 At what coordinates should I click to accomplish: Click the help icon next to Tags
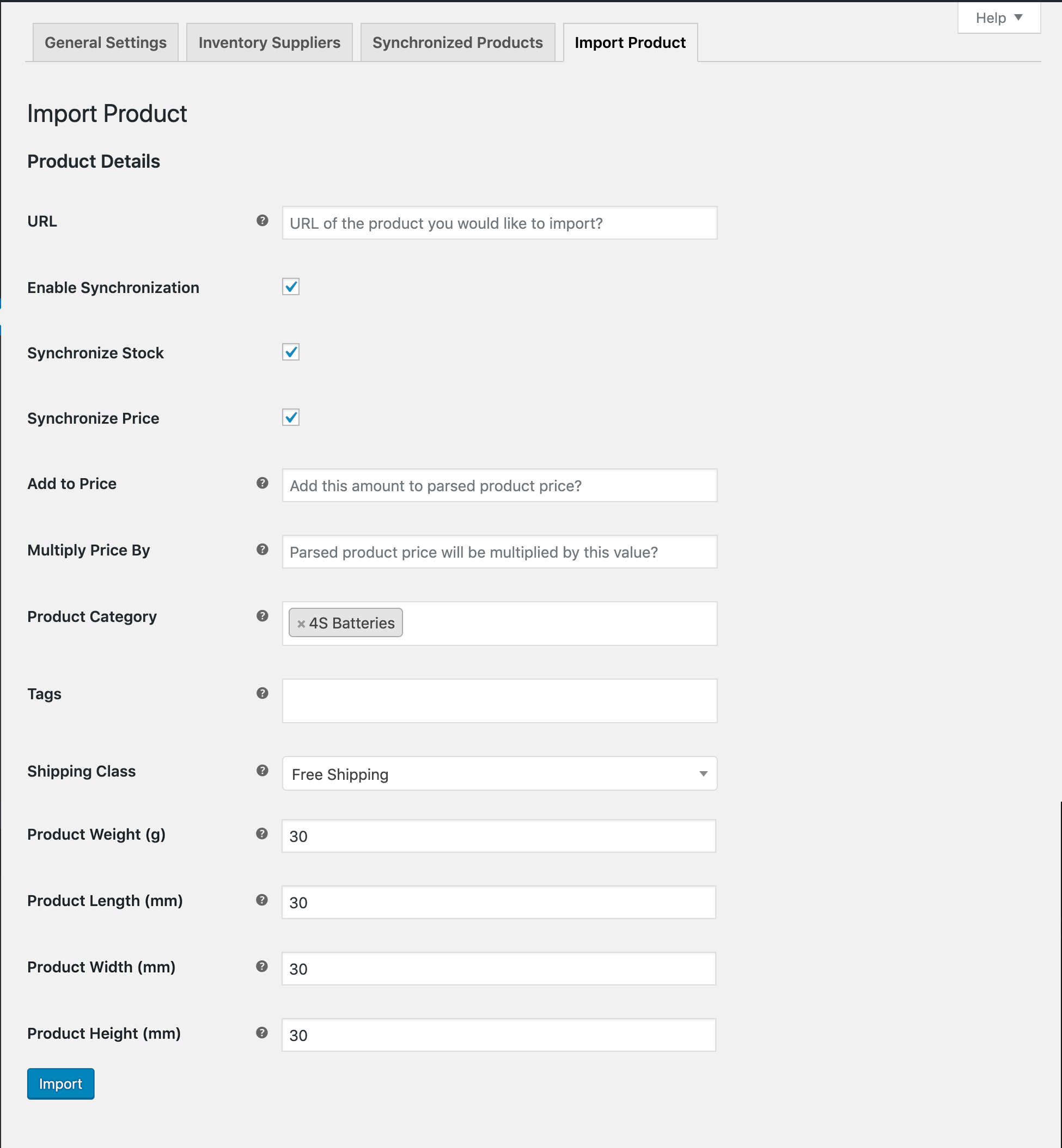tap(262, 693)
